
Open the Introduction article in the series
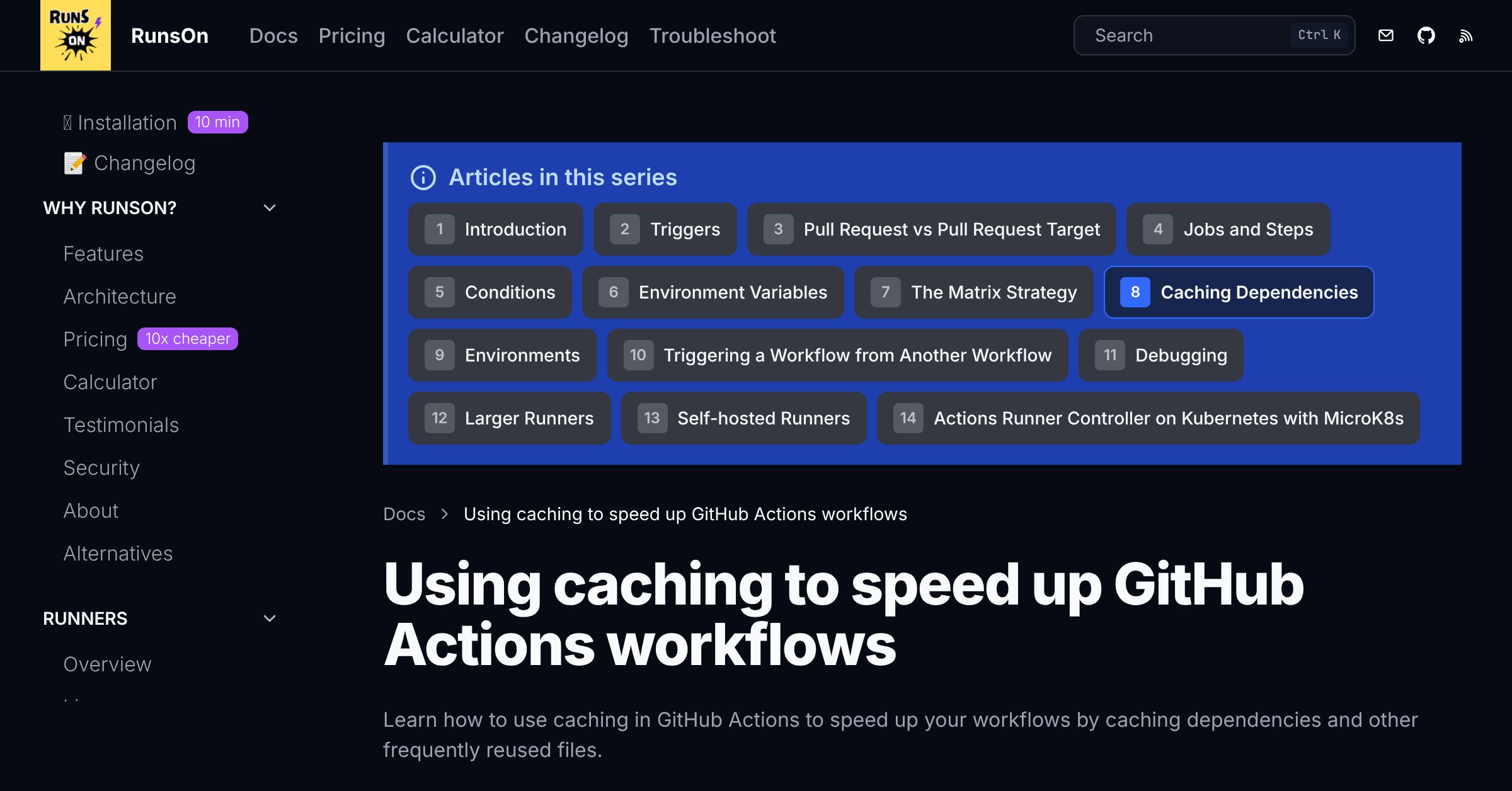tap(496, 229)
